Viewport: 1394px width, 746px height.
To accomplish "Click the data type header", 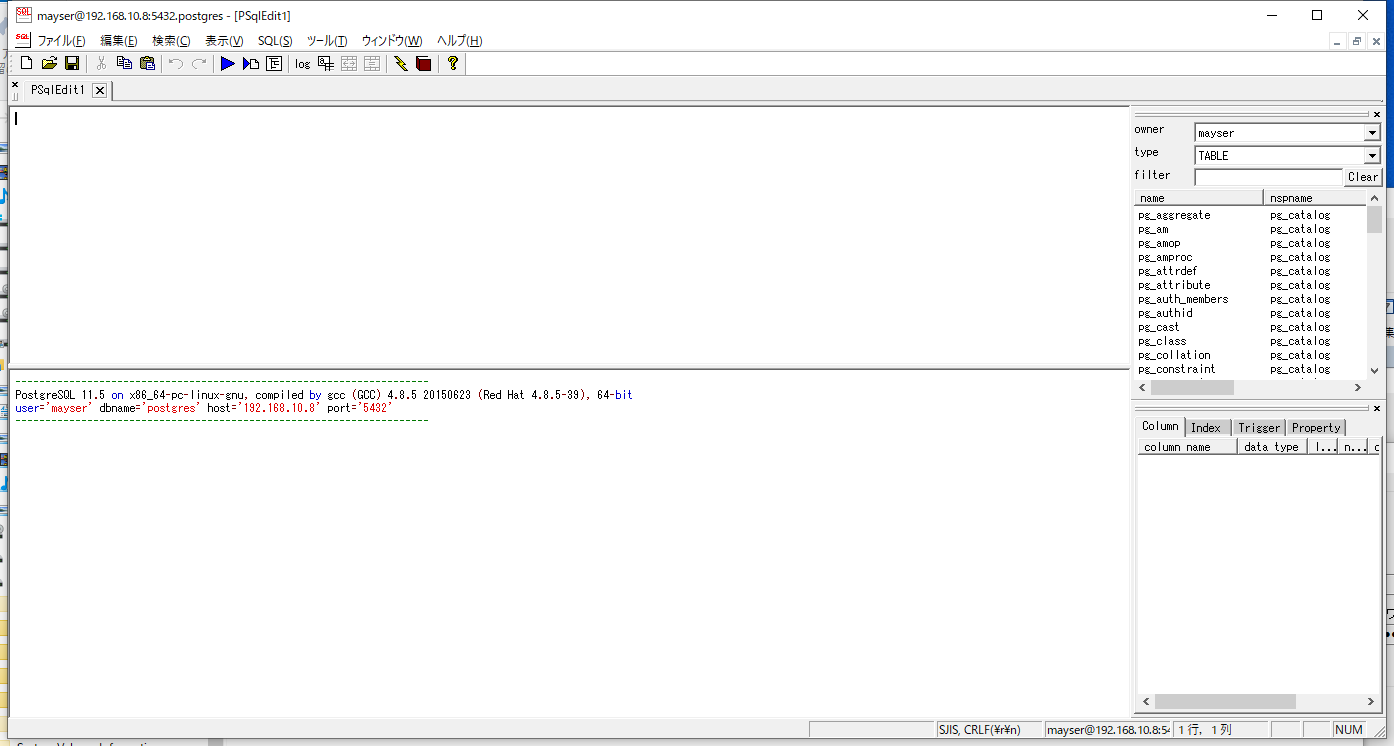I will coord(1272,447).
